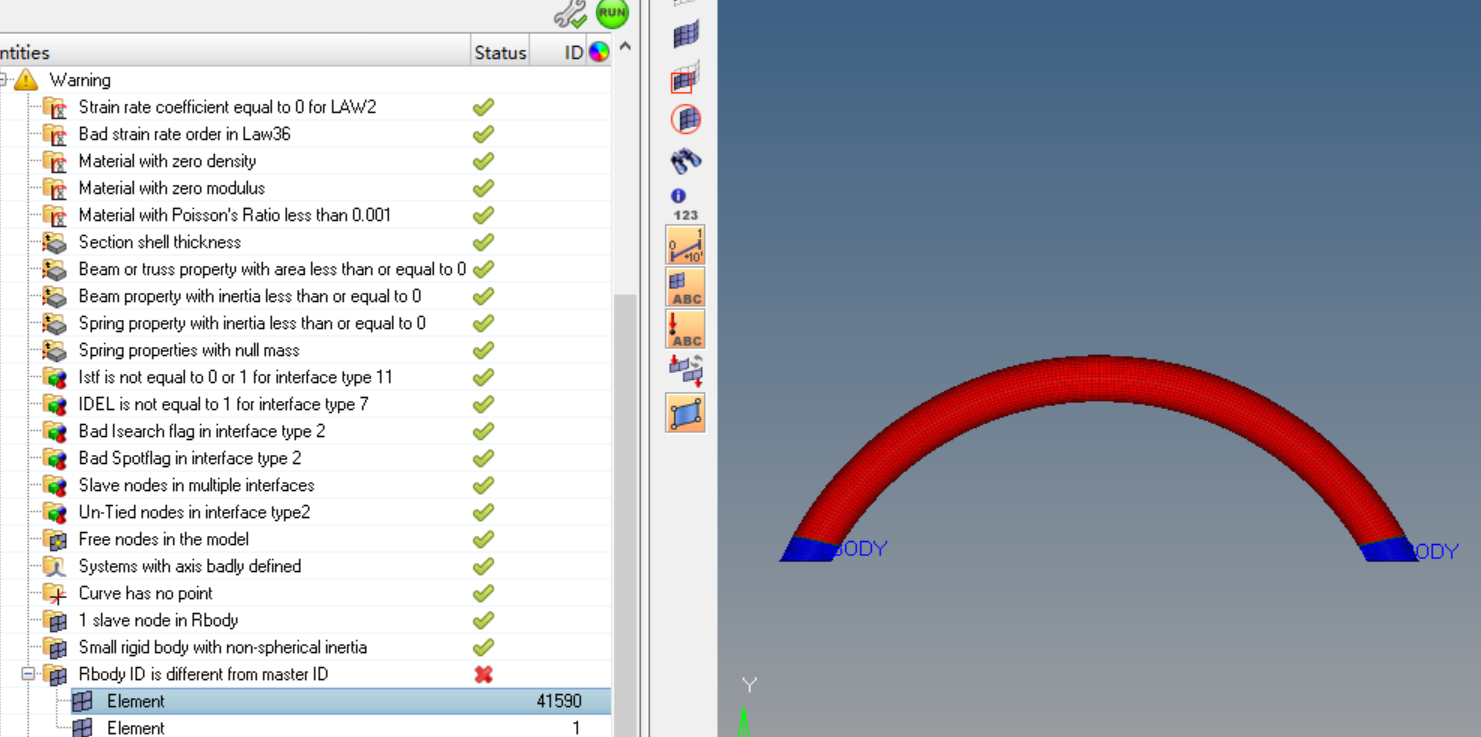Select 'Section shell thickness' check

[x=160, y=242]
